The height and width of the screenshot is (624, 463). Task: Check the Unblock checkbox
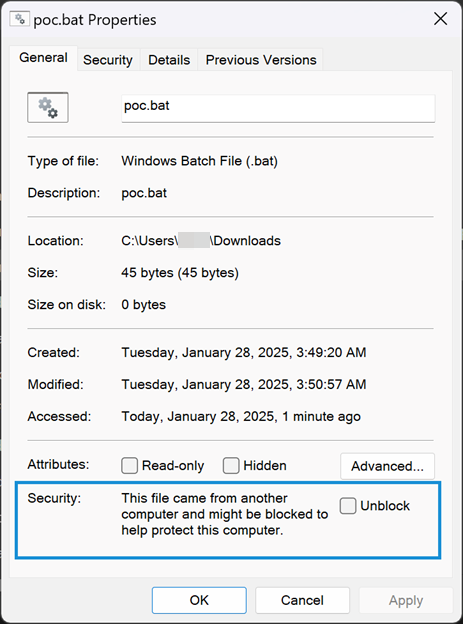click(x=348, y=506)
